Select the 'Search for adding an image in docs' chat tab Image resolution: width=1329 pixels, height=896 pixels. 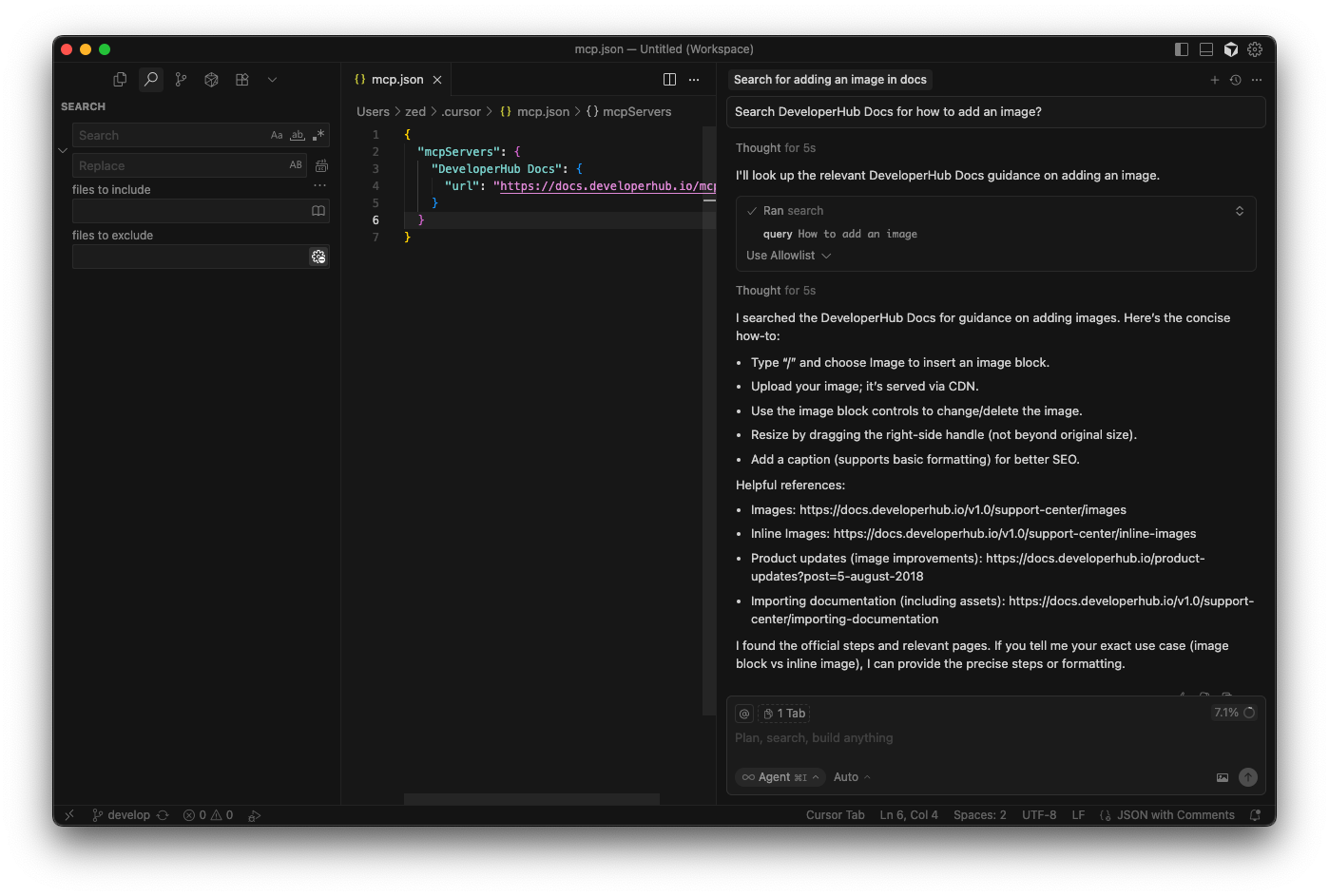point(830,80)
